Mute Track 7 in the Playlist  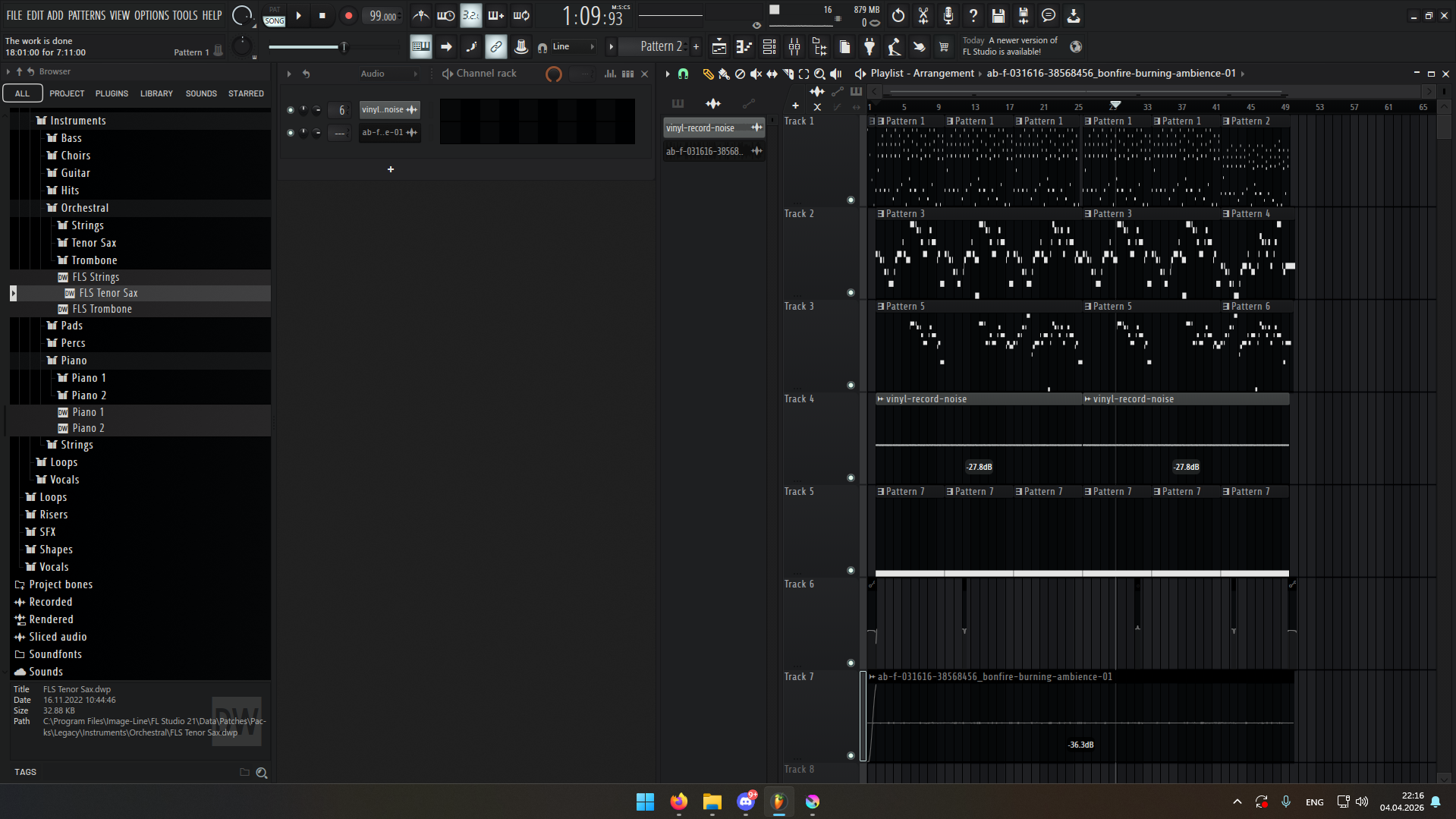tap(851, 756)
